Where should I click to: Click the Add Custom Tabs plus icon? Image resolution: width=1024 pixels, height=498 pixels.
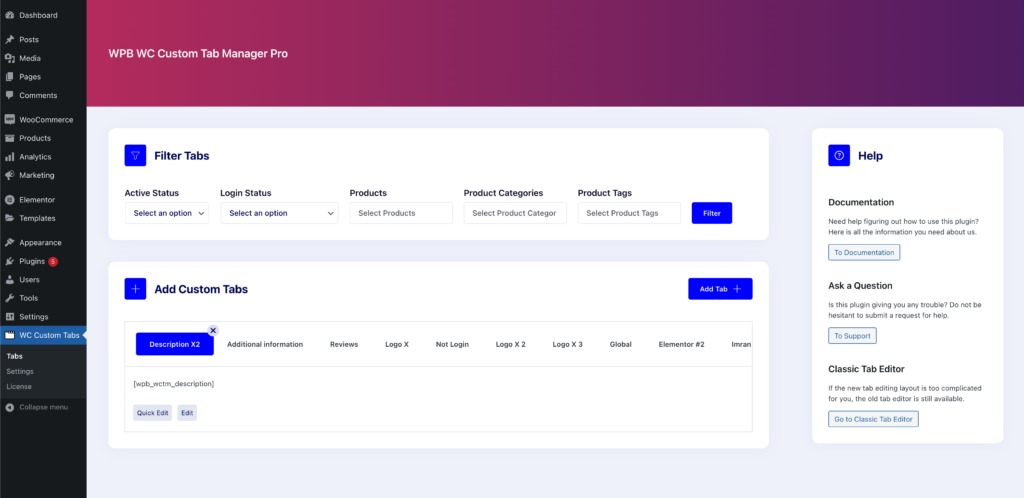pyautogui.click(x=135, y=288)
